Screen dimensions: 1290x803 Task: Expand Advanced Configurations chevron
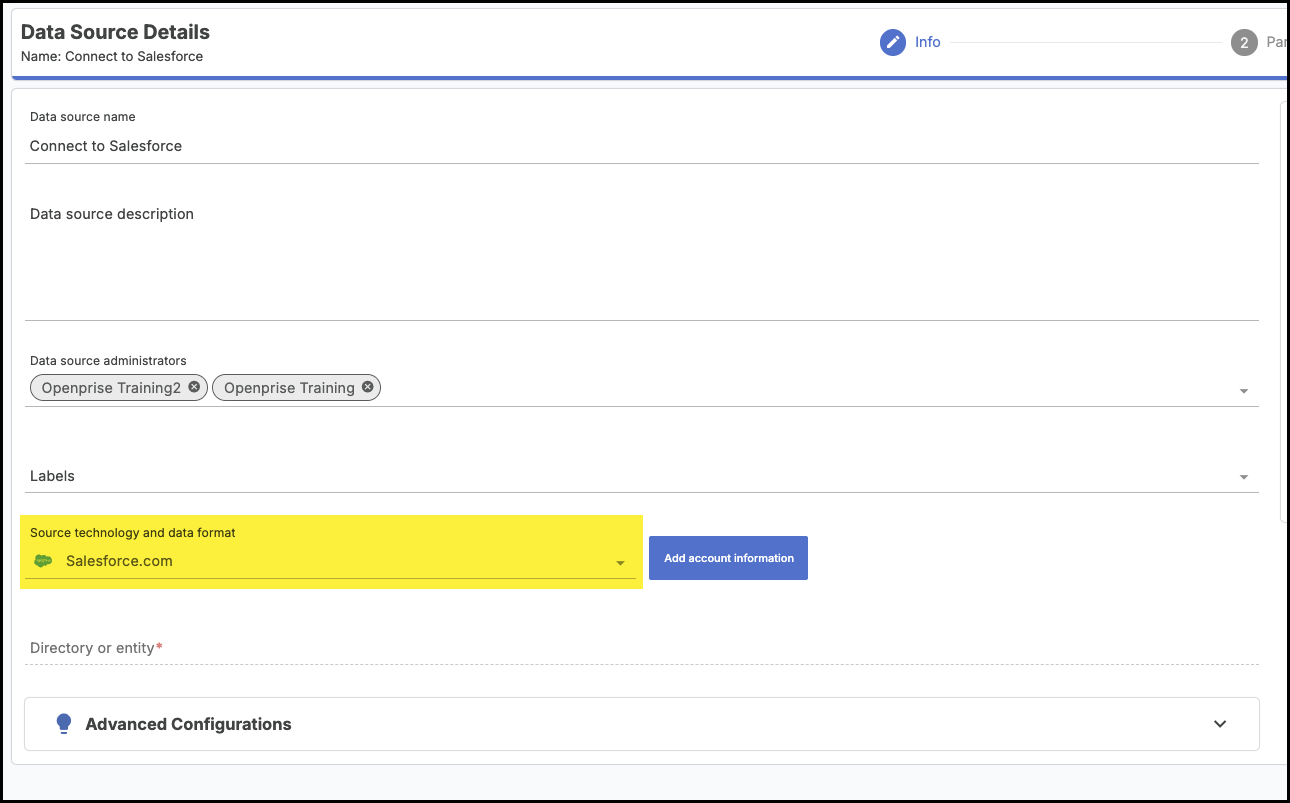(1220, 724)
